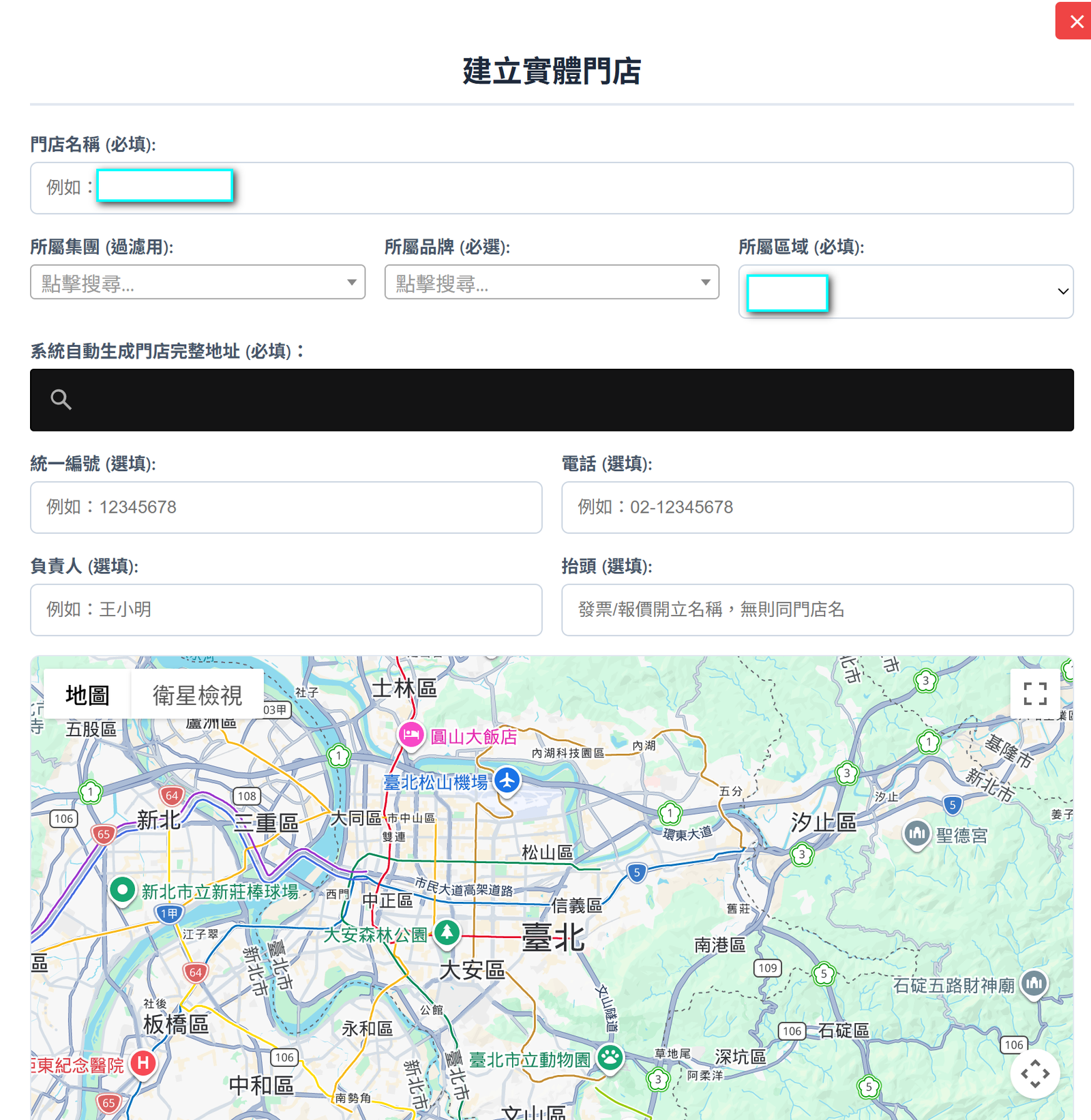This screenshot has height=1120, width=1091.
Task: Click the 電話 input field
Action: point(818,508)
